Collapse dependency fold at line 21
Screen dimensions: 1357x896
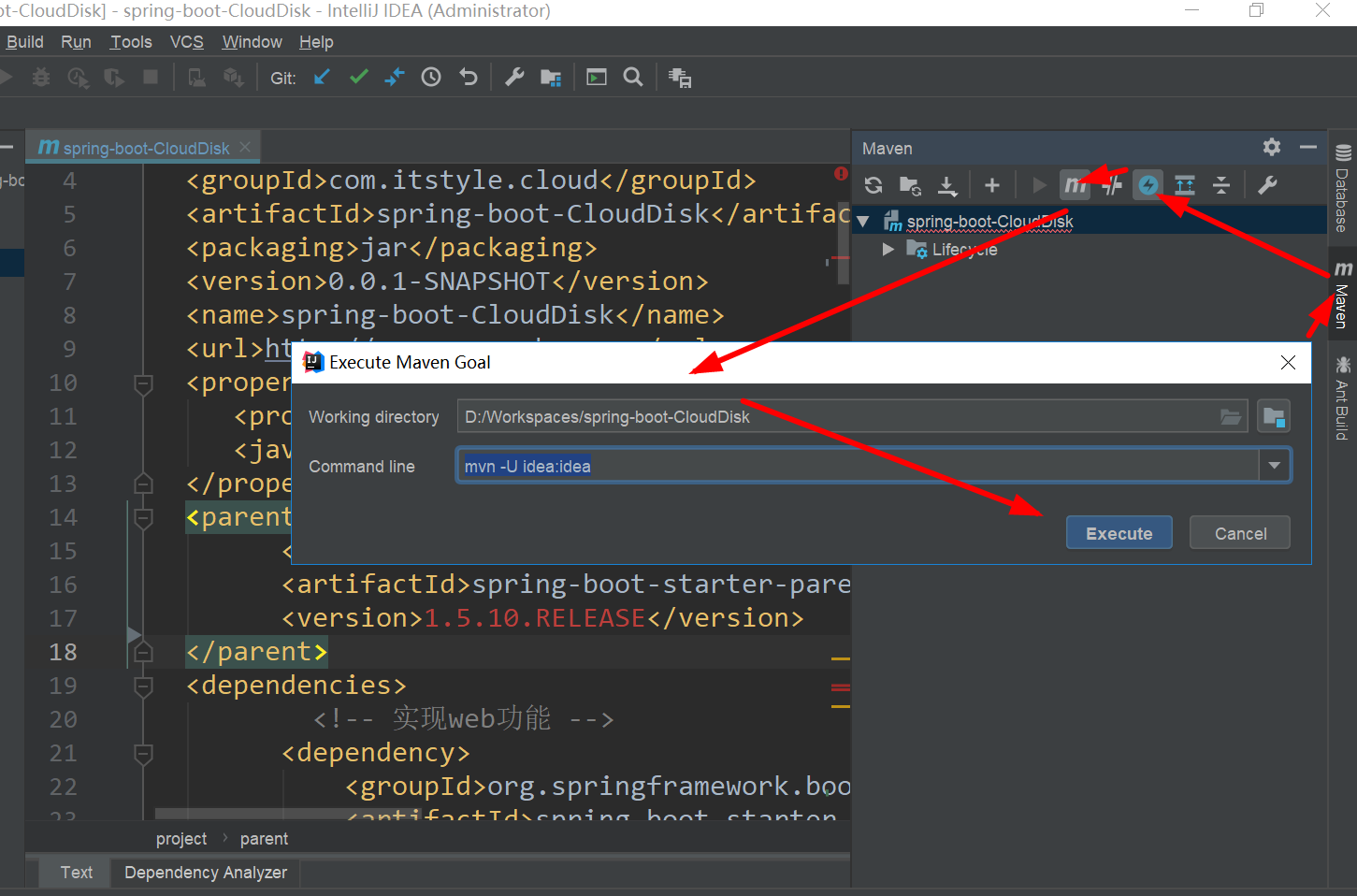(x=143, y=753)
